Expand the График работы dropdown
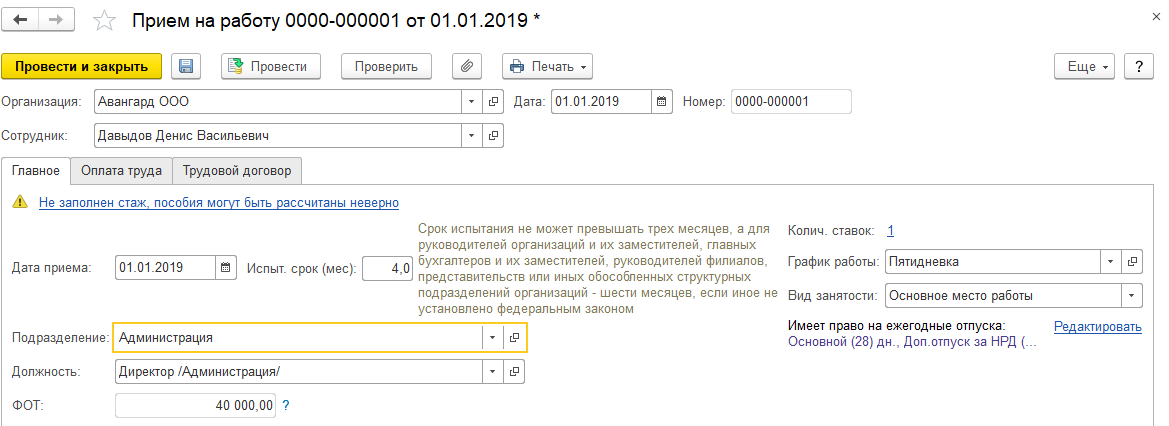Viewport: 1169px width, 426px height. pos(1111,262)
